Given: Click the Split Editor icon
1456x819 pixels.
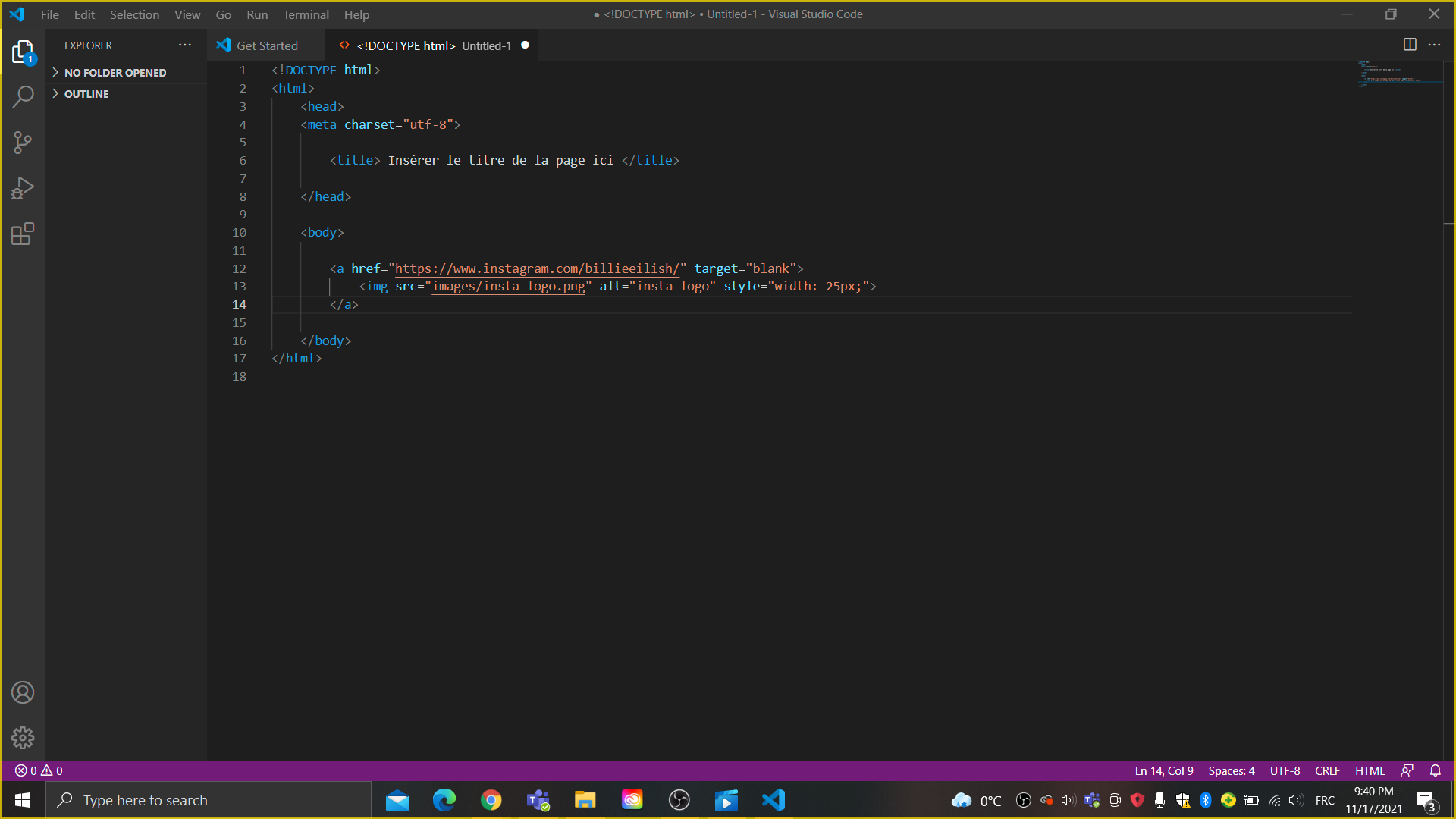Looking at the screenshot, I should [x=1410, y=45].
